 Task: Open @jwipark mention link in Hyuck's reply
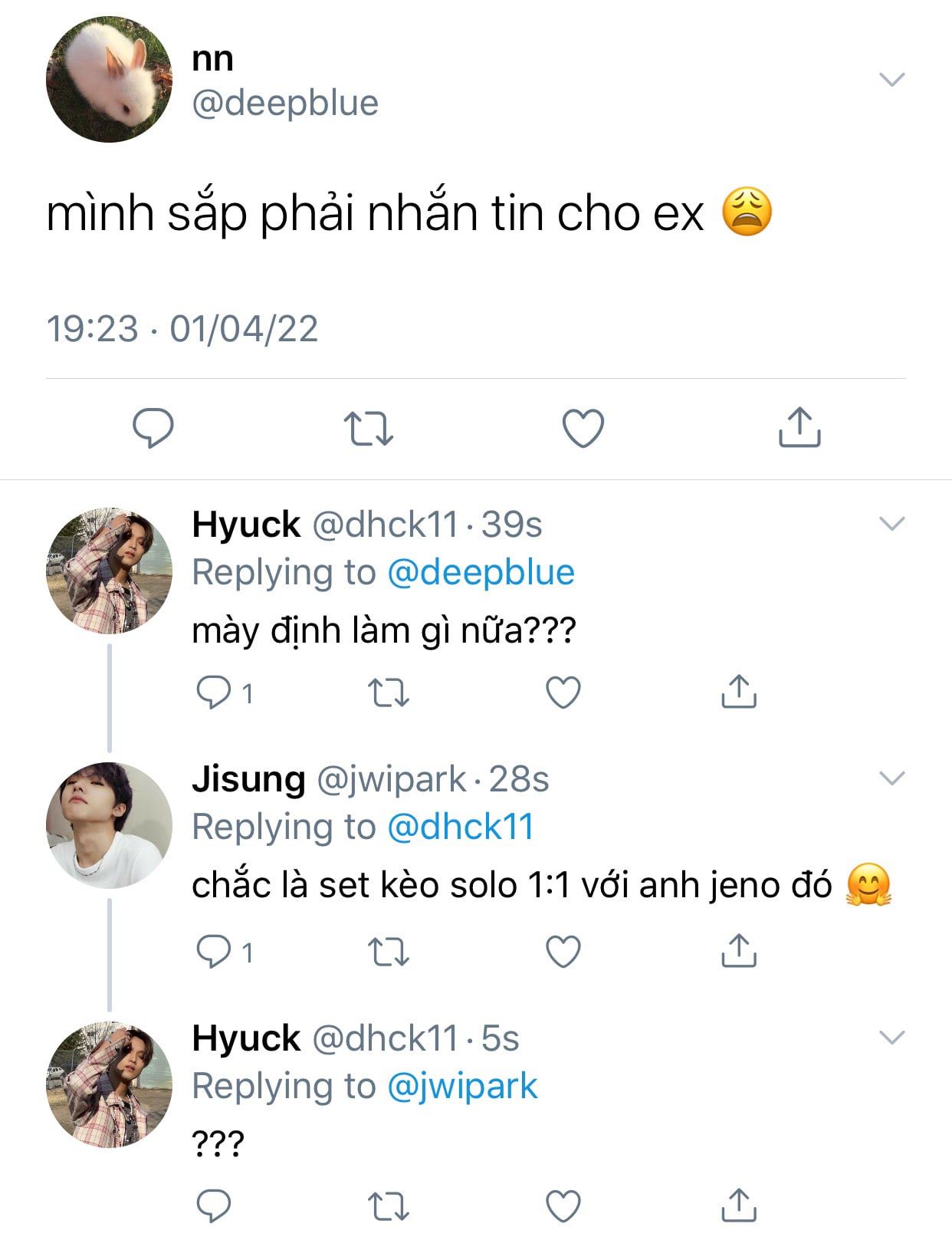pyautogui.click(x=462, y=1087)
